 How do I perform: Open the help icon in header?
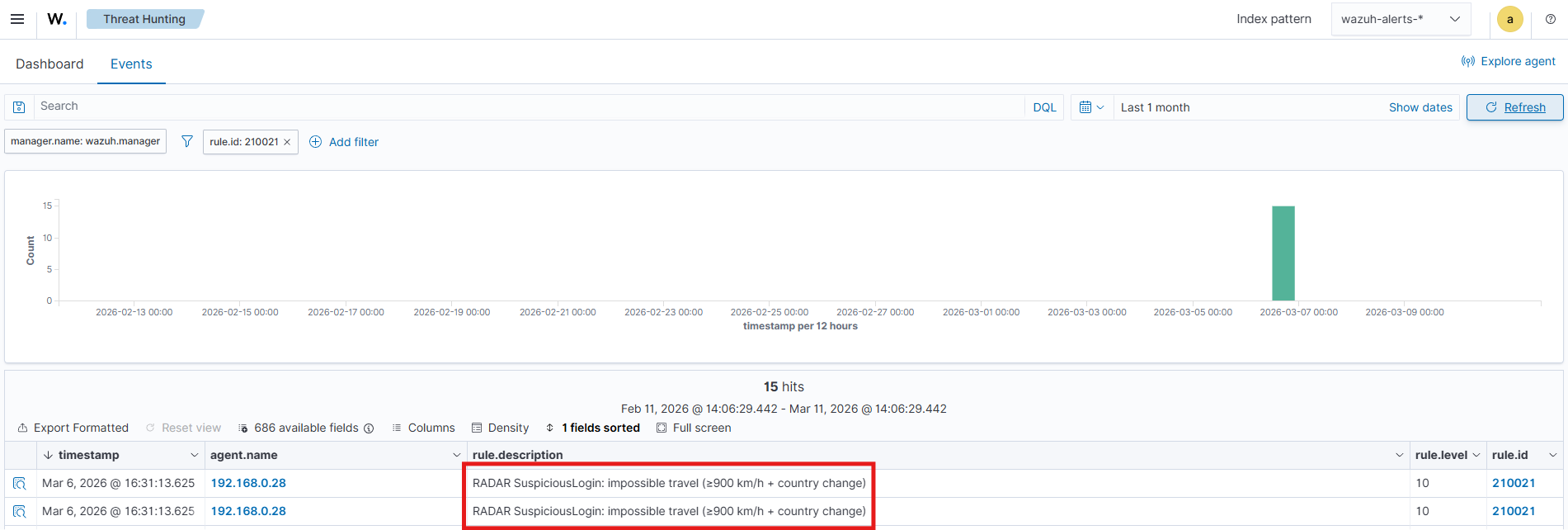1551,19
